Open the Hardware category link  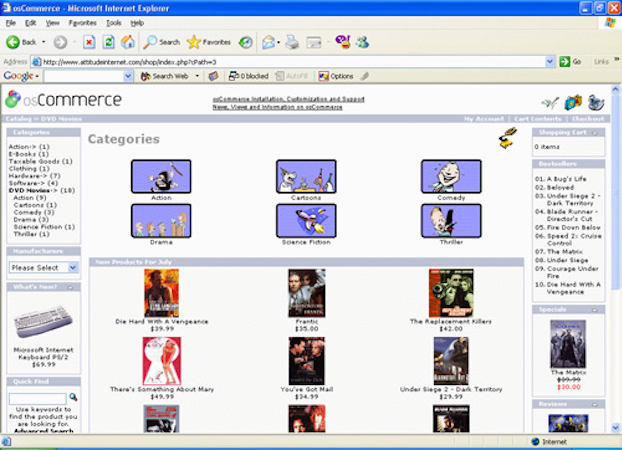pos(28,176)
